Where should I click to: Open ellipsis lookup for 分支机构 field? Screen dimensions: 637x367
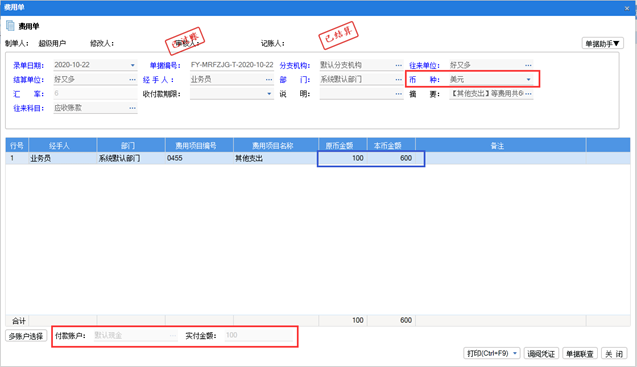(399, 65)
